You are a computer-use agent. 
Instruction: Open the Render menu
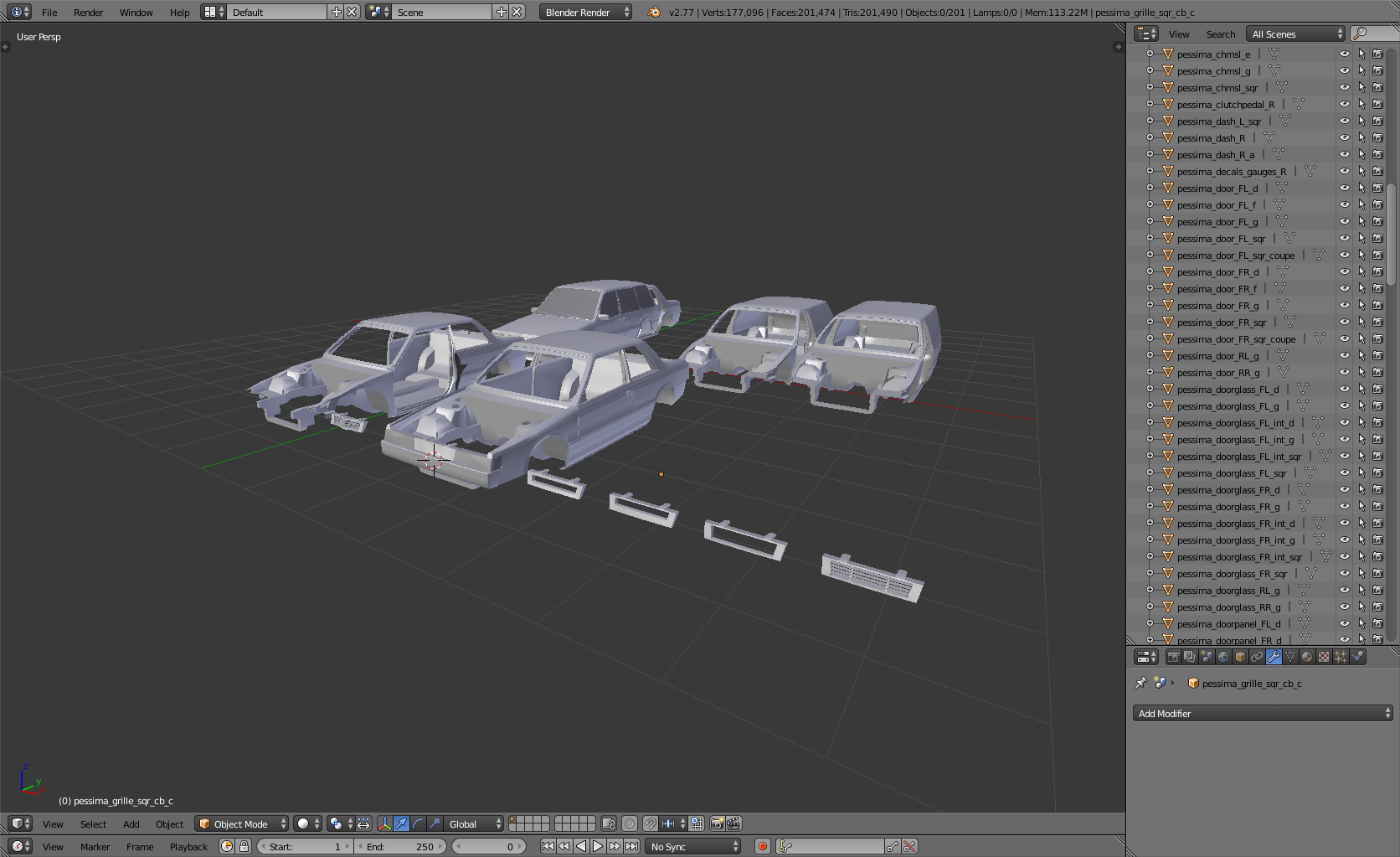88,13
